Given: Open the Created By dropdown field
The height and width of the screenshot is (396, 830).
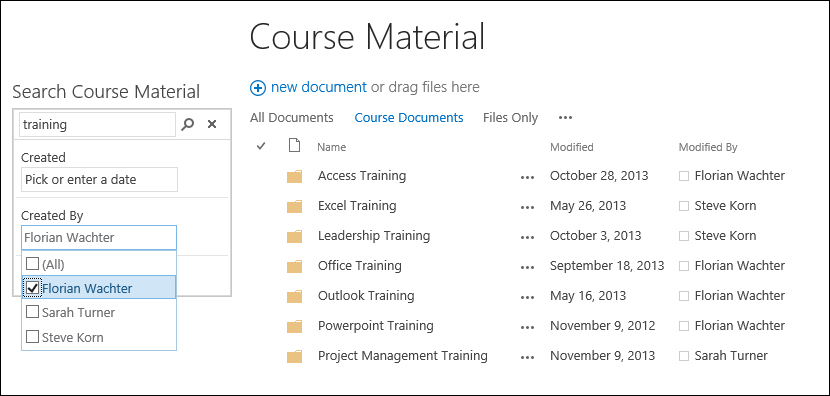Looking at the screenshot, I should 99,238.
